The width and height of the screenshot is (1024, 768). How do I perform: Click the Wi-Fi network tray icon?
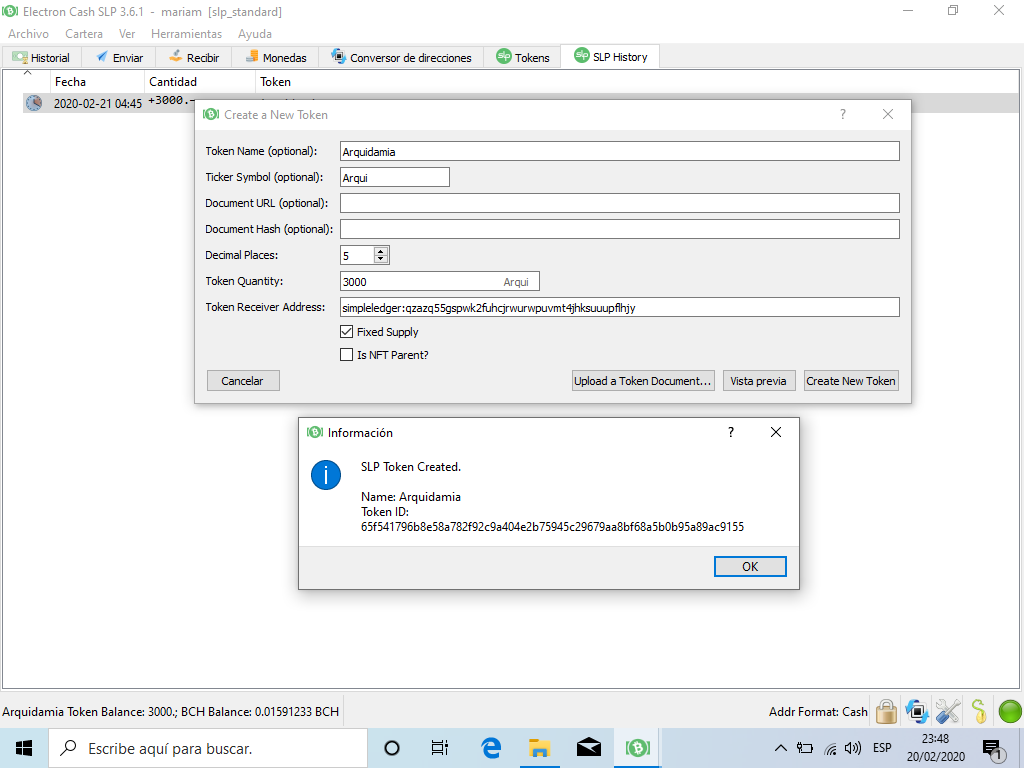coord(830,749)
